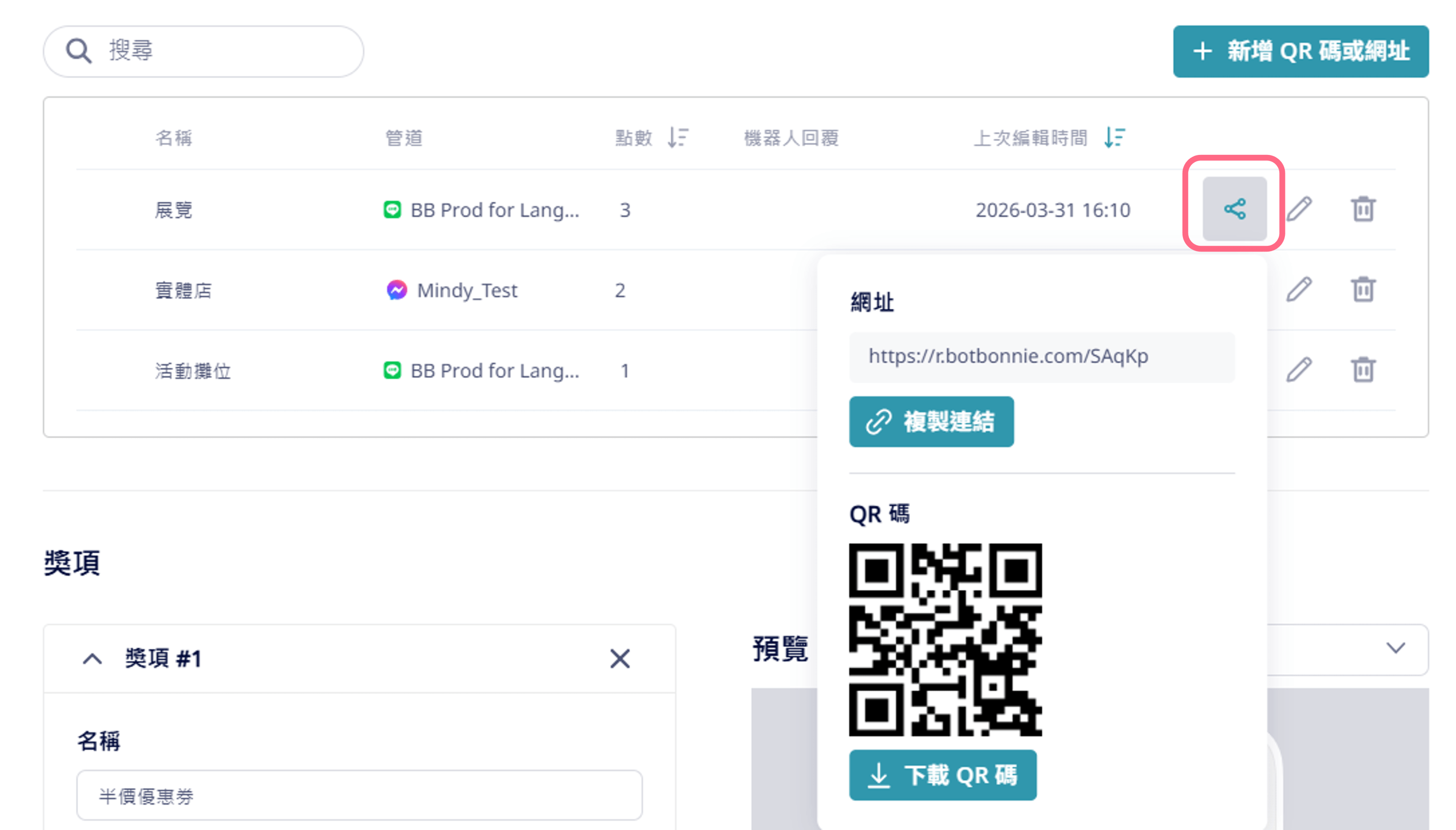The image size is (1456, 830).
Task: Click into the 搜尋 search field
Action: pos(228,51)
